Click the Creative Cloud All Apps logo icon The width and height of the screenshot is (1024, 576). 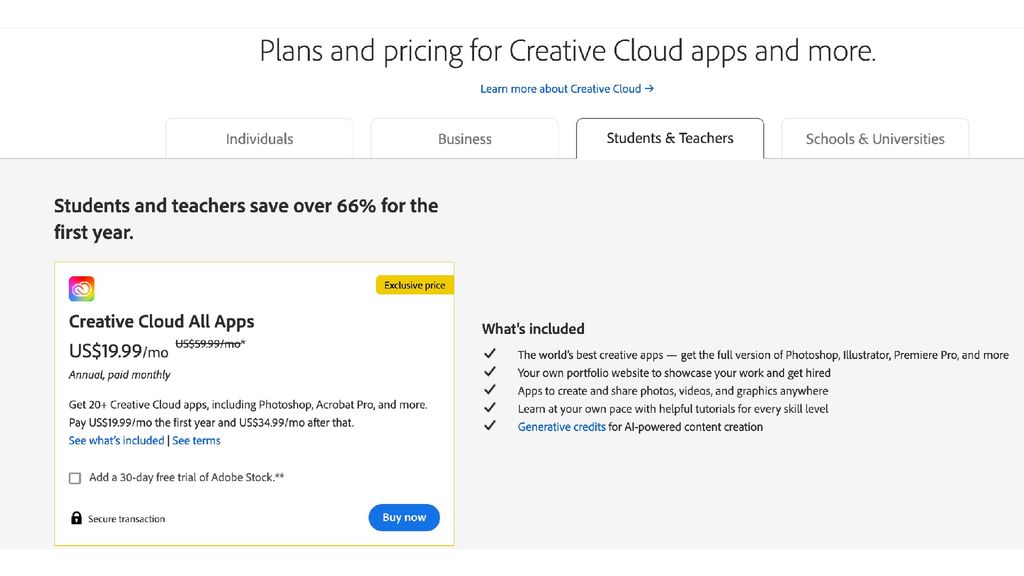81,288
